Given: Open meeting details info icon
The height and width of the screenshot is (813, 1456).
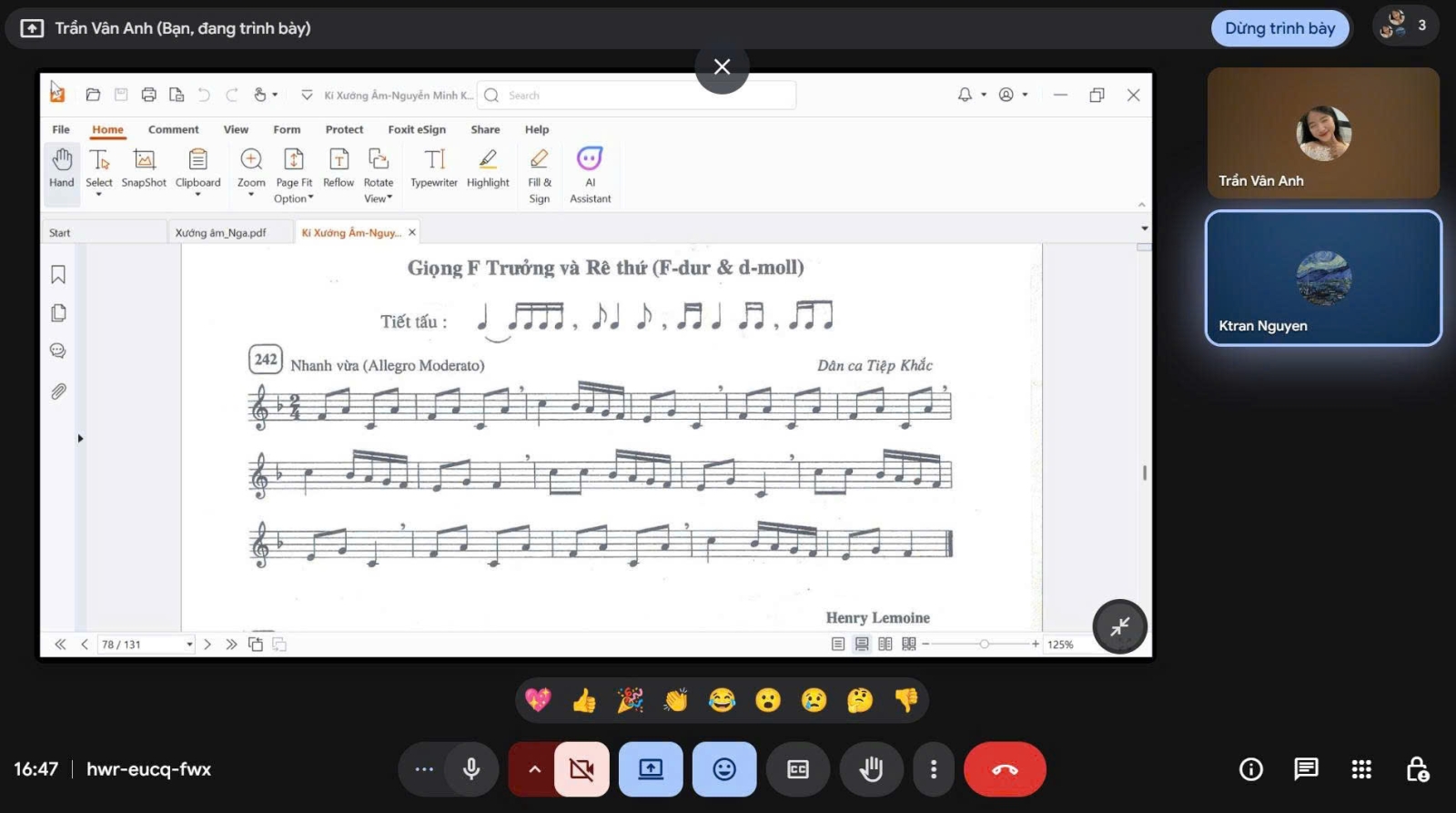Looking at the screenshot, I should (1251, 769).
